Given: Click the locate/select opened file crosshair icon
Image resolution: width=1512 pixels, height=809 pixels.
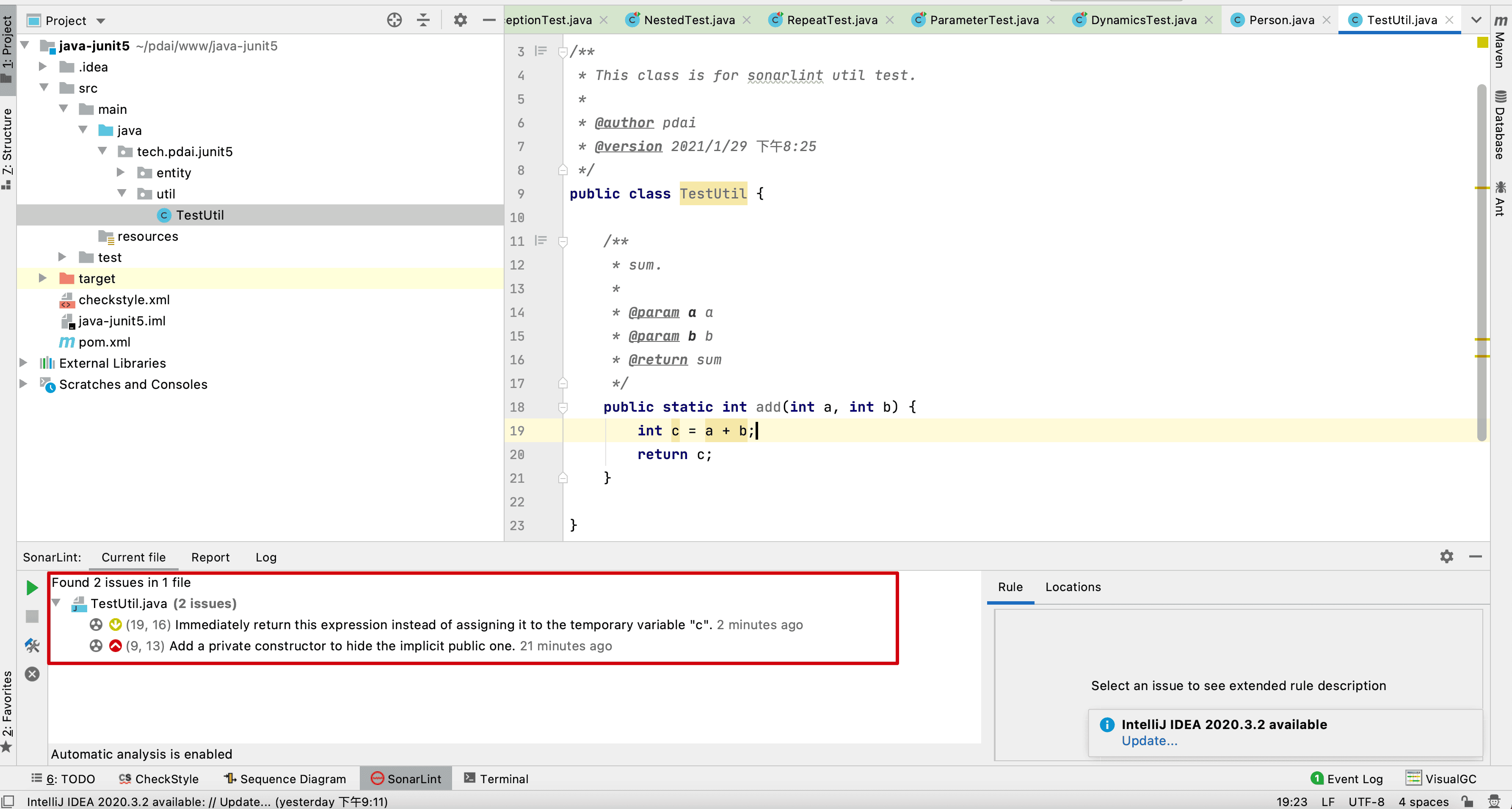Looking at the screenshot, I should click(395, 21).
